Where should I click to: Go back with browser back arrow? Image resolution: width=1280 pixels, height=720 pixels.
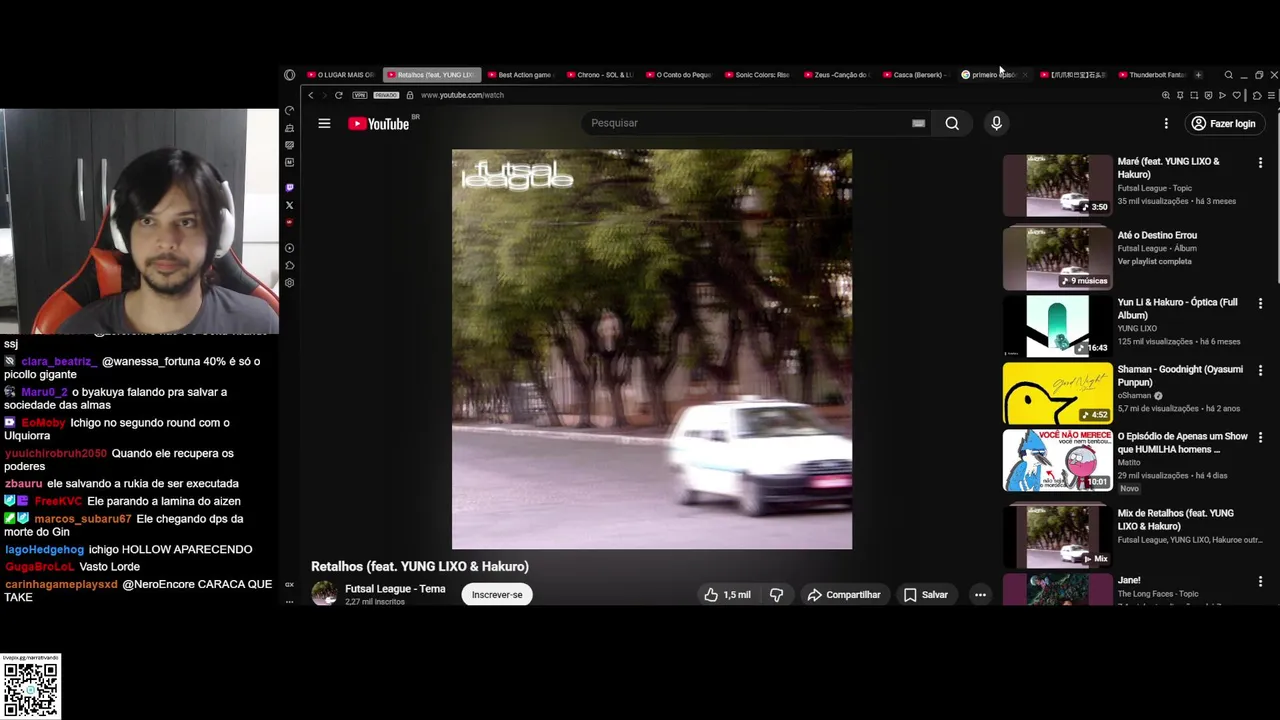[x=311, y=95]
